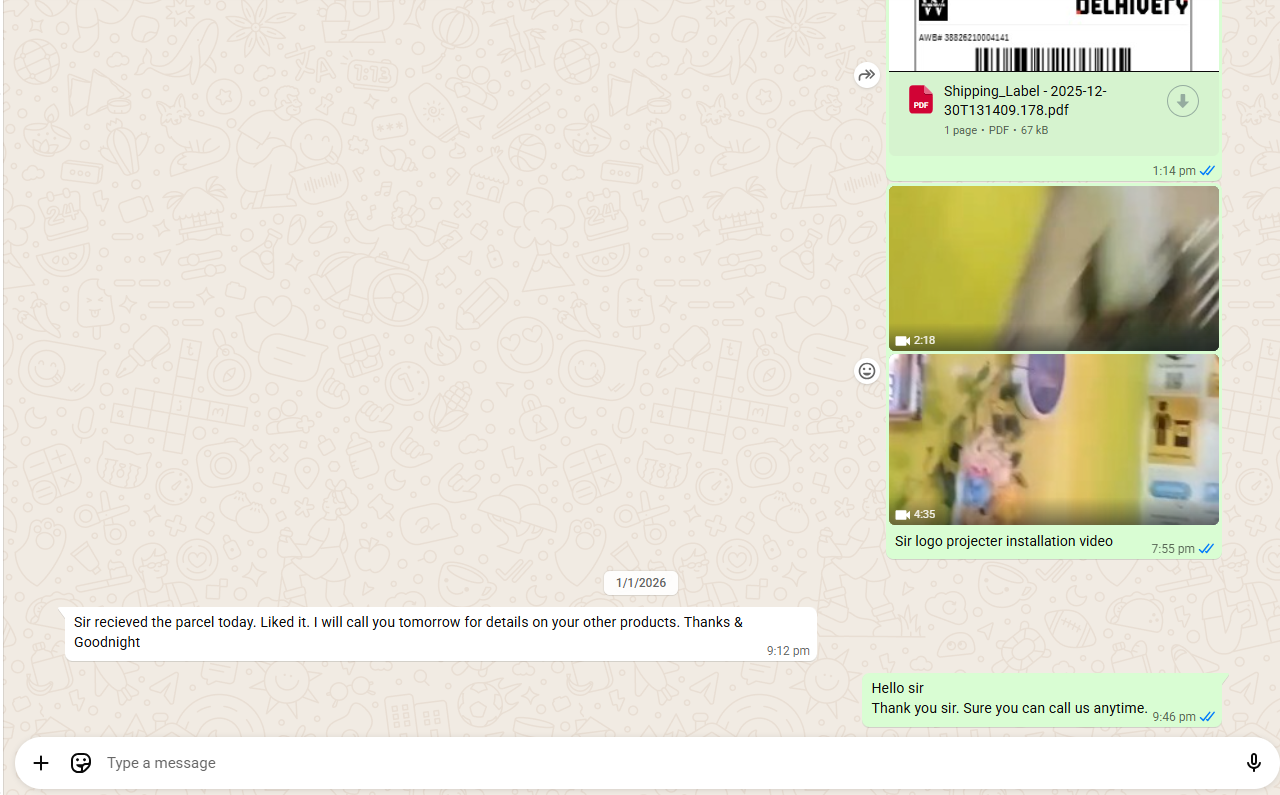Select the 'Hello sir Thank you sir' message
1280x795 pixels.
tap(1009, 699)
